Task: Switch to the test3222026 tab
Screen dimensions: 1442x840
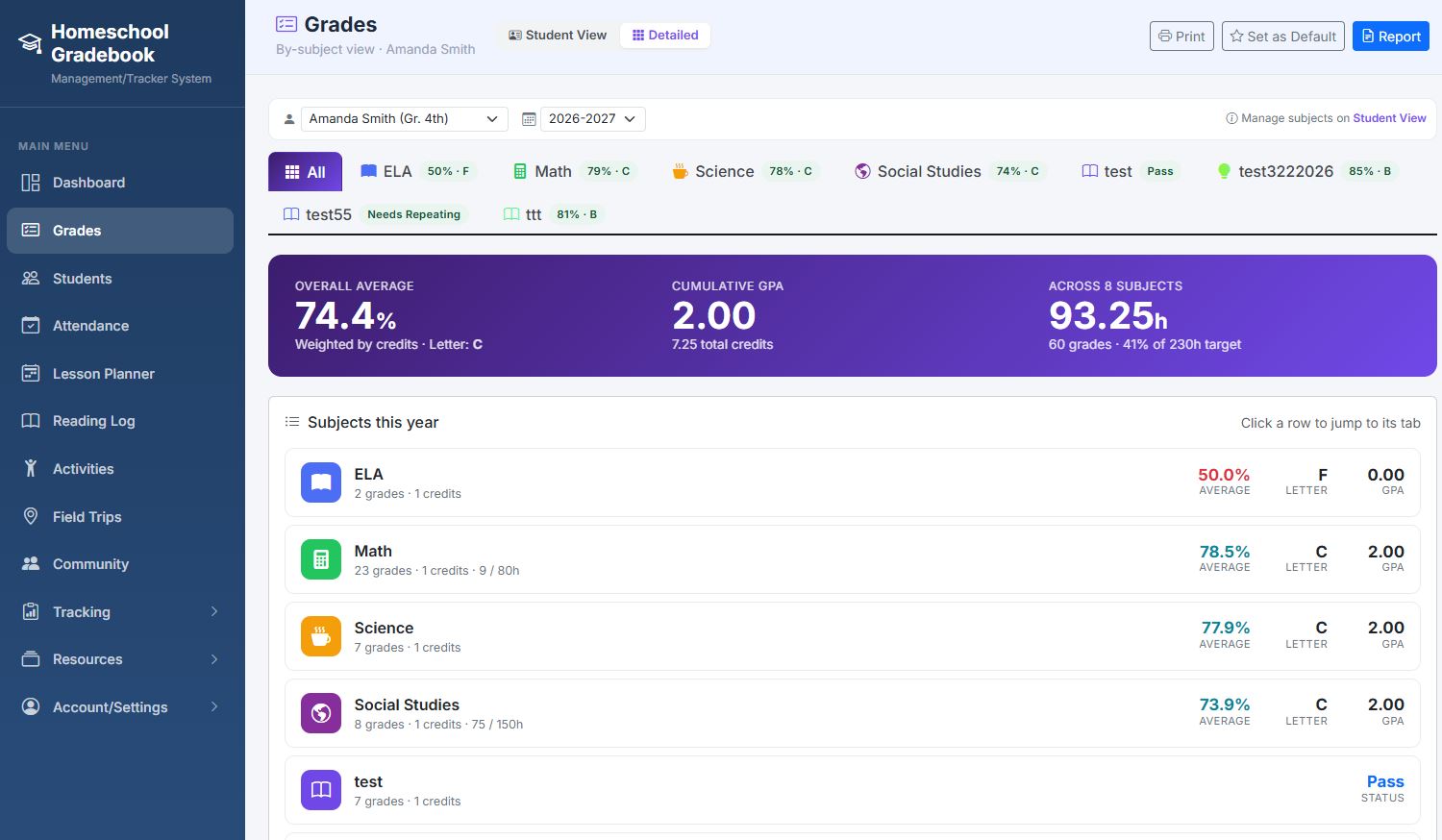Action: tap(1307, 171)
